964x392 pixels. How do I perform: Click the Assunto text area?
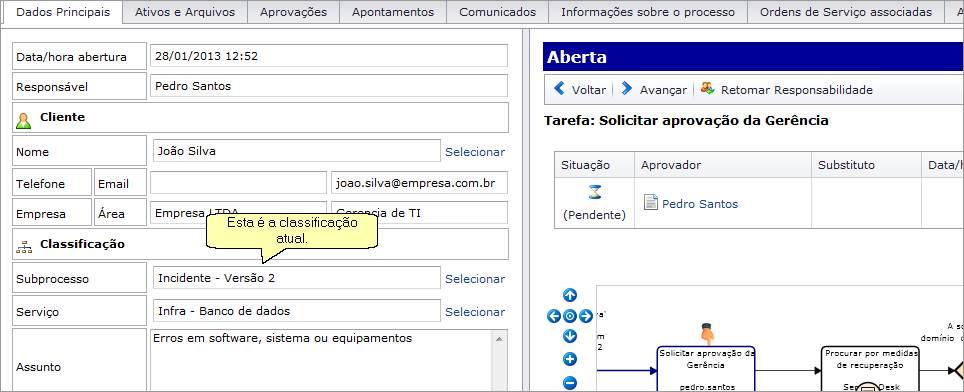coord(322,361)
